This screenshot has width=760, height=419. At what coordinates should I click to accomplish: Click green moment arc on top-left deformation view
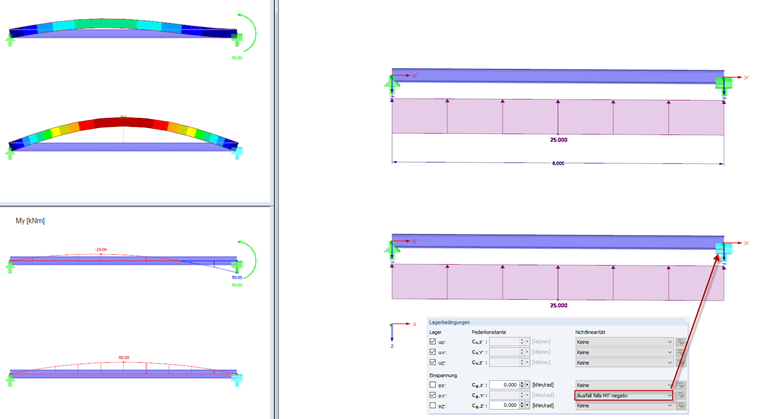point(253,32)
